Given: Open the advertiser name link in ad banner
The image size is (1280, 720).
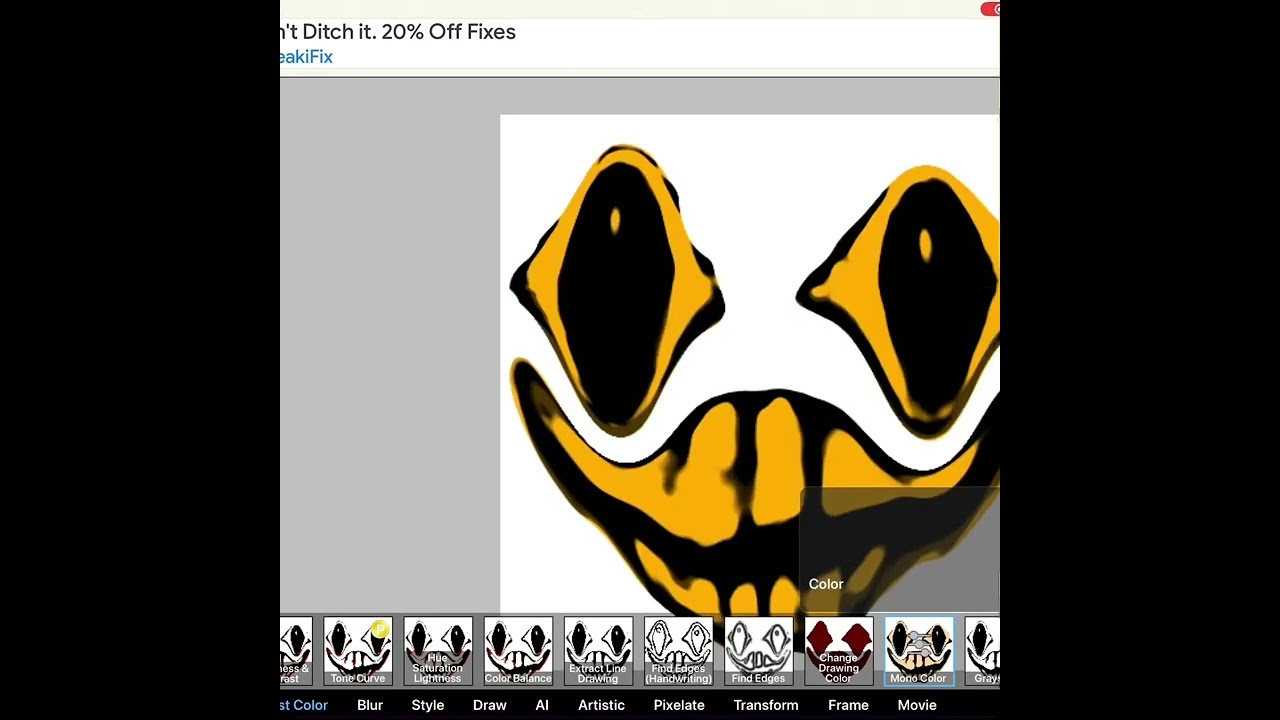Looking at the screenshot, I should [x=306, y=57].
